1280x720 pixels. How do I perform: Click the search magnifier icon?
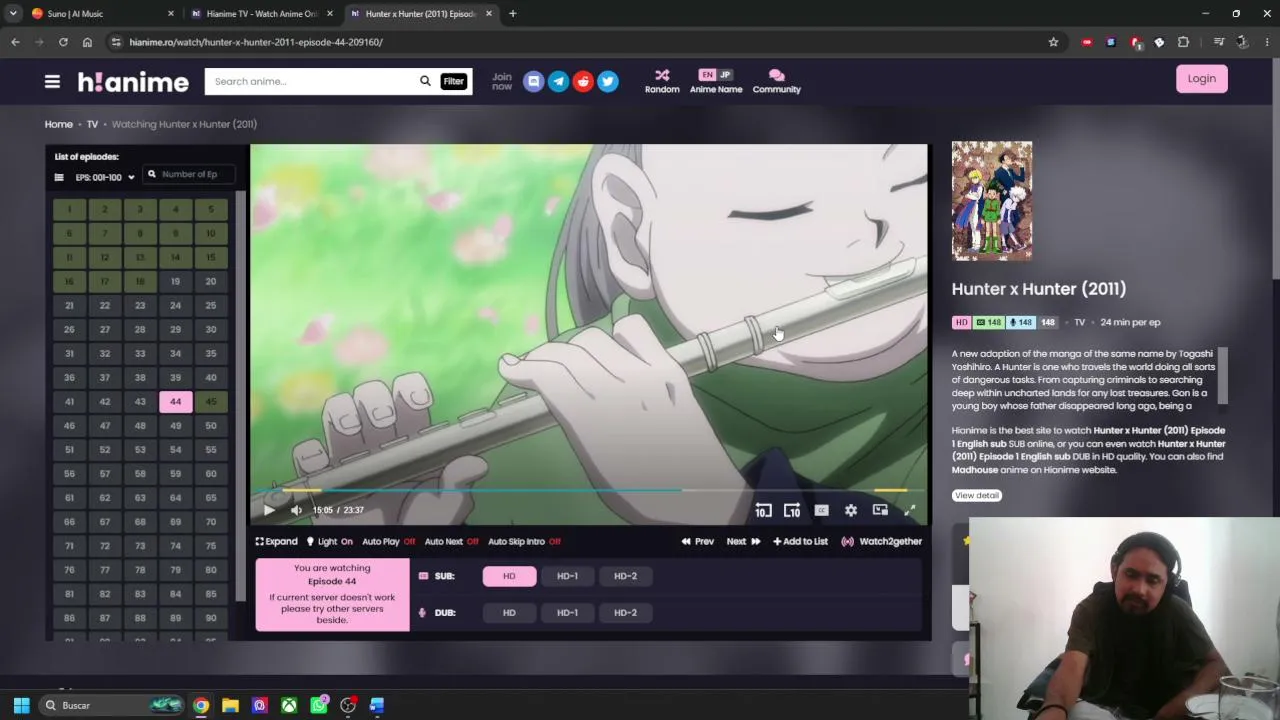coord(425,81)
